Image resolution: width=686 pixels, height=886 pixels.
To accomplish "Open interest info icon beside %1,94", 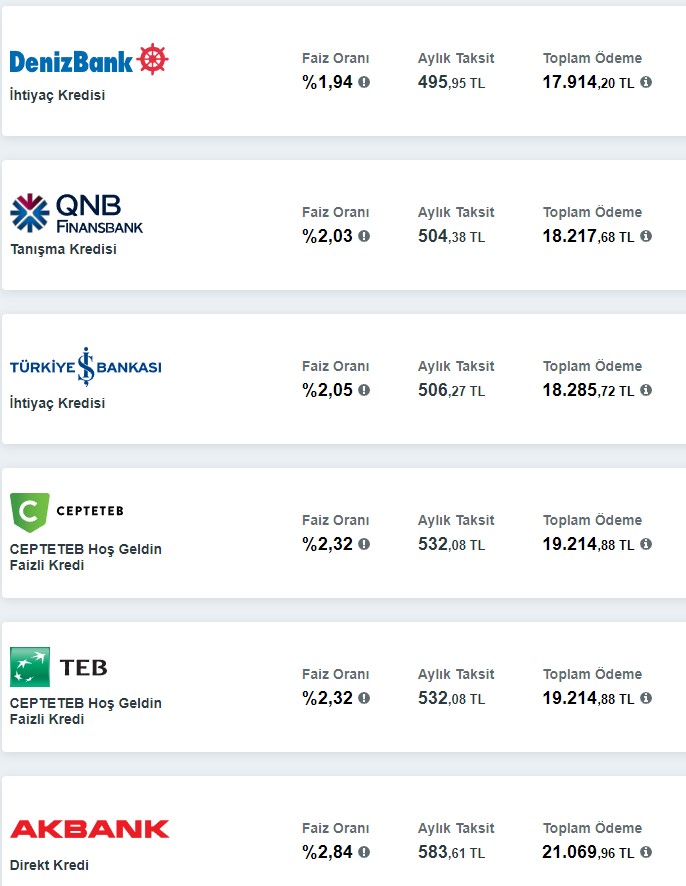I will (x=364, y=82).
